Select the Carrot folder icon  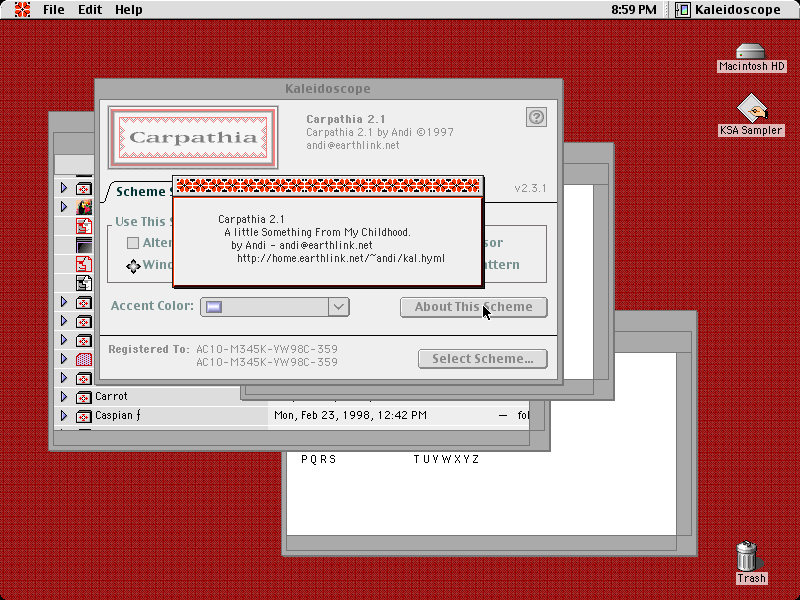click(x=84, y=396)
